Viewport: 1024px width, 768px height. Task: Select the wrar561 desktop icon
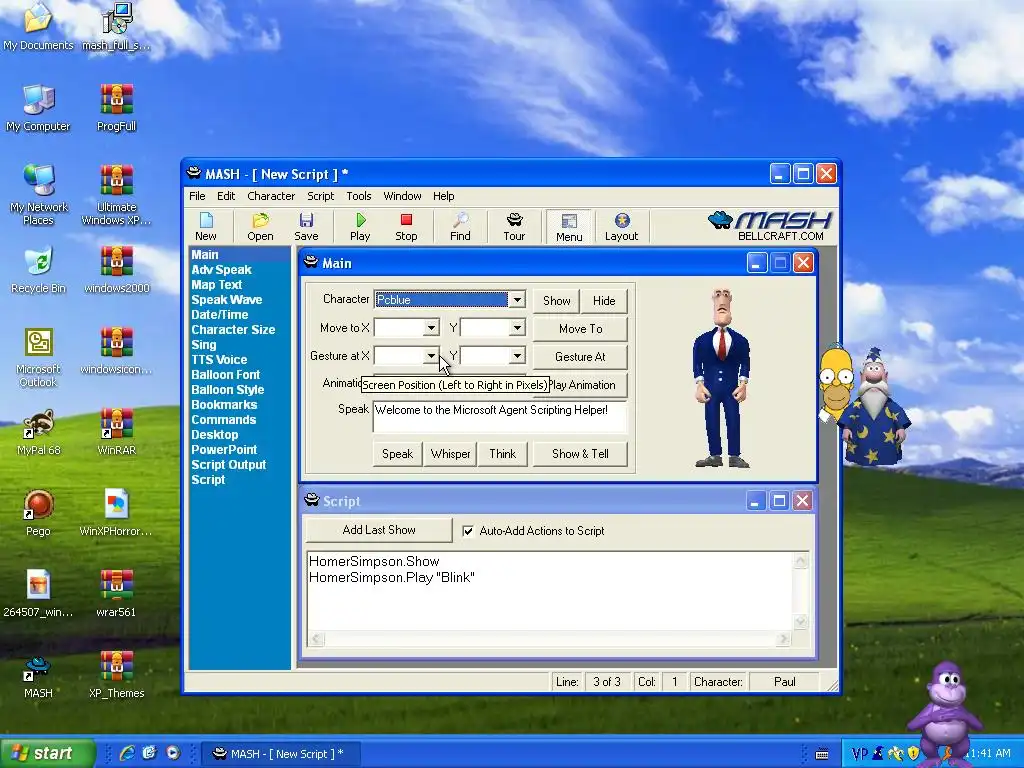pyautogui.click(x=116, y=594)
